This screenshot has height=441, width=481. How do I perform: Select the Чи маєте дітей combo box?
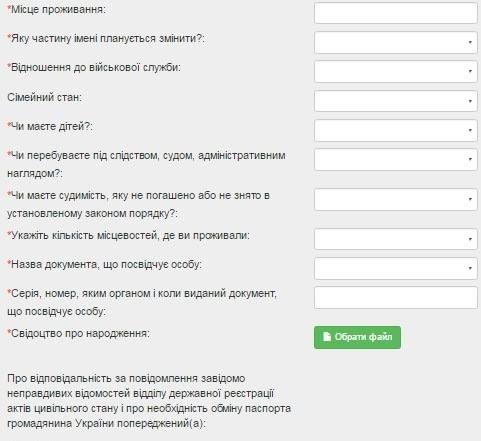click(396, 130)
